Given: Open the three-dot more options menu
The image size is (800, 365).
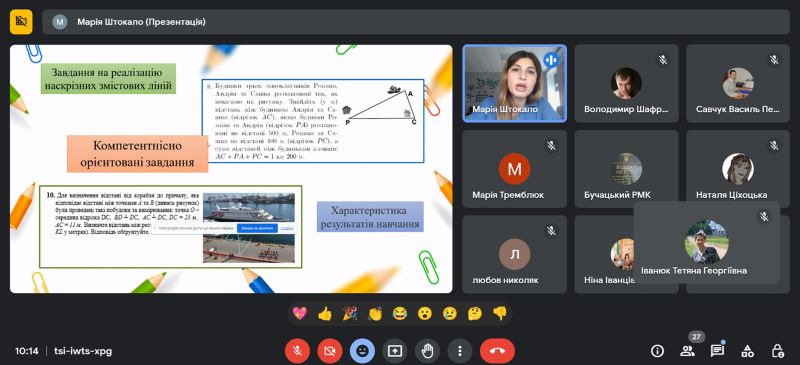Looking at the screenshot, I should 460,351.
